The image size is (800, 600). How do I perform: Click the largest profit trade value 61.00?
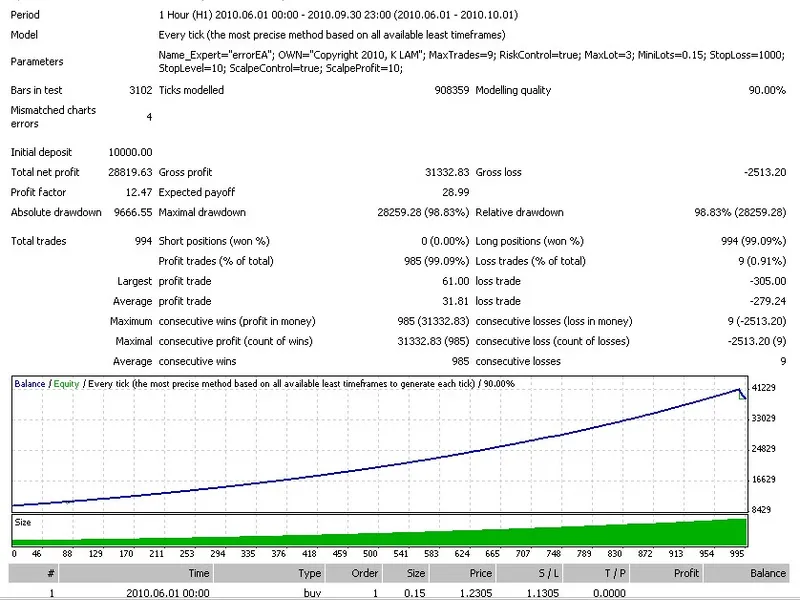click(x=456, y=281)
